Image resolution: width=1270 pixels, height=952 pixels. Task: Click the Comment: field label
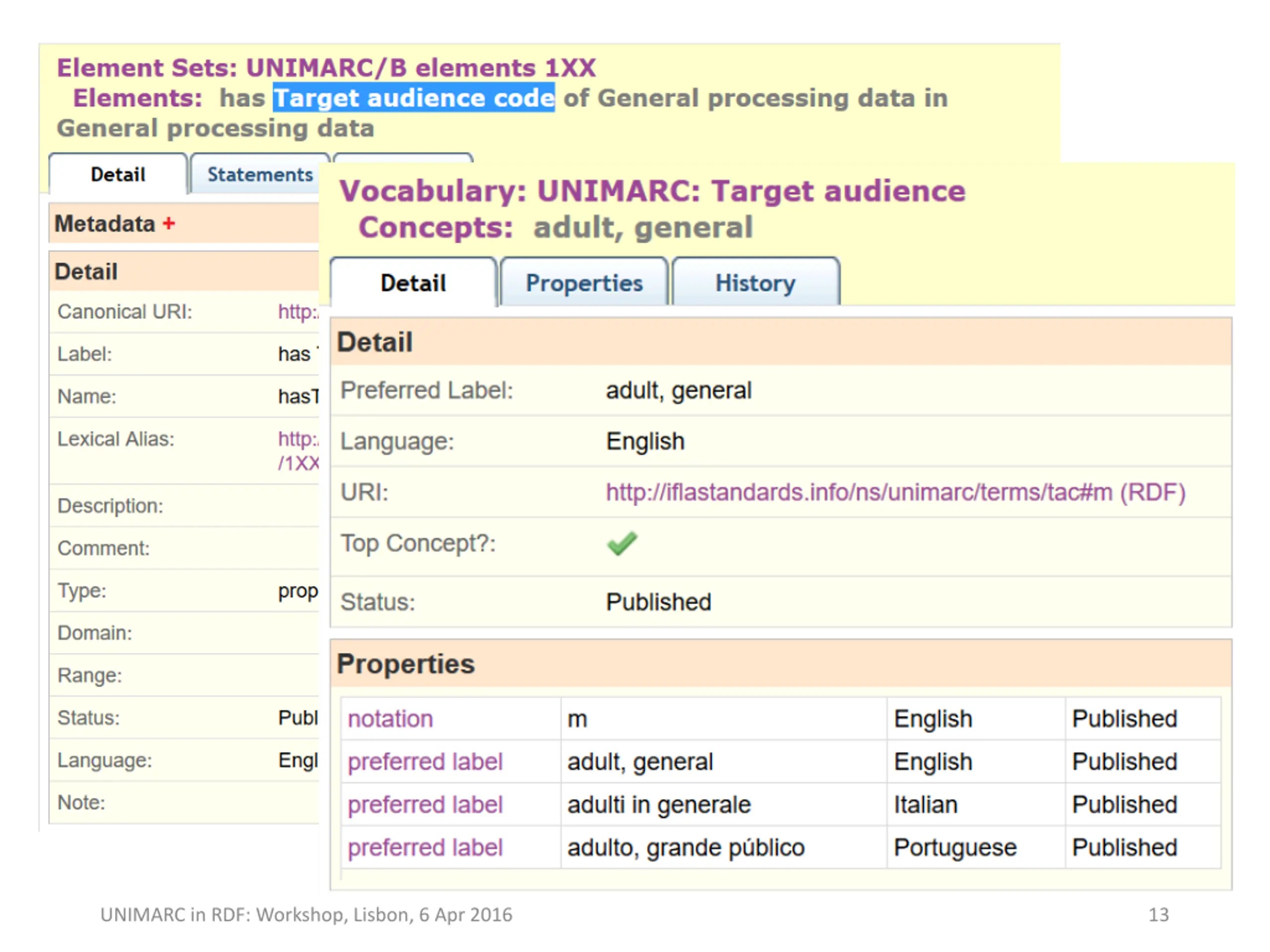(103, 548)
